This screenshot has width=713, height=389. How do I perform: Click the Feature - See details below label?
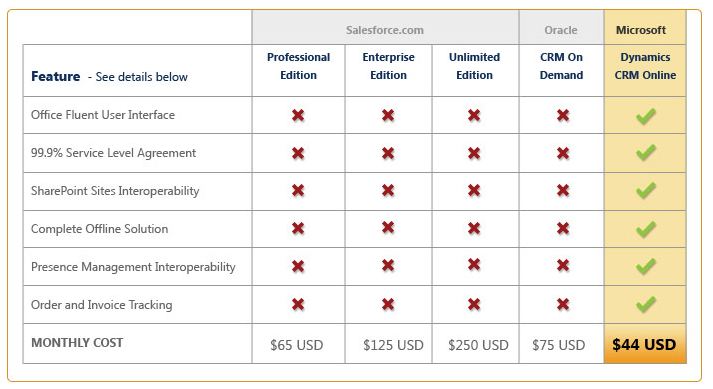click(109, 76)
